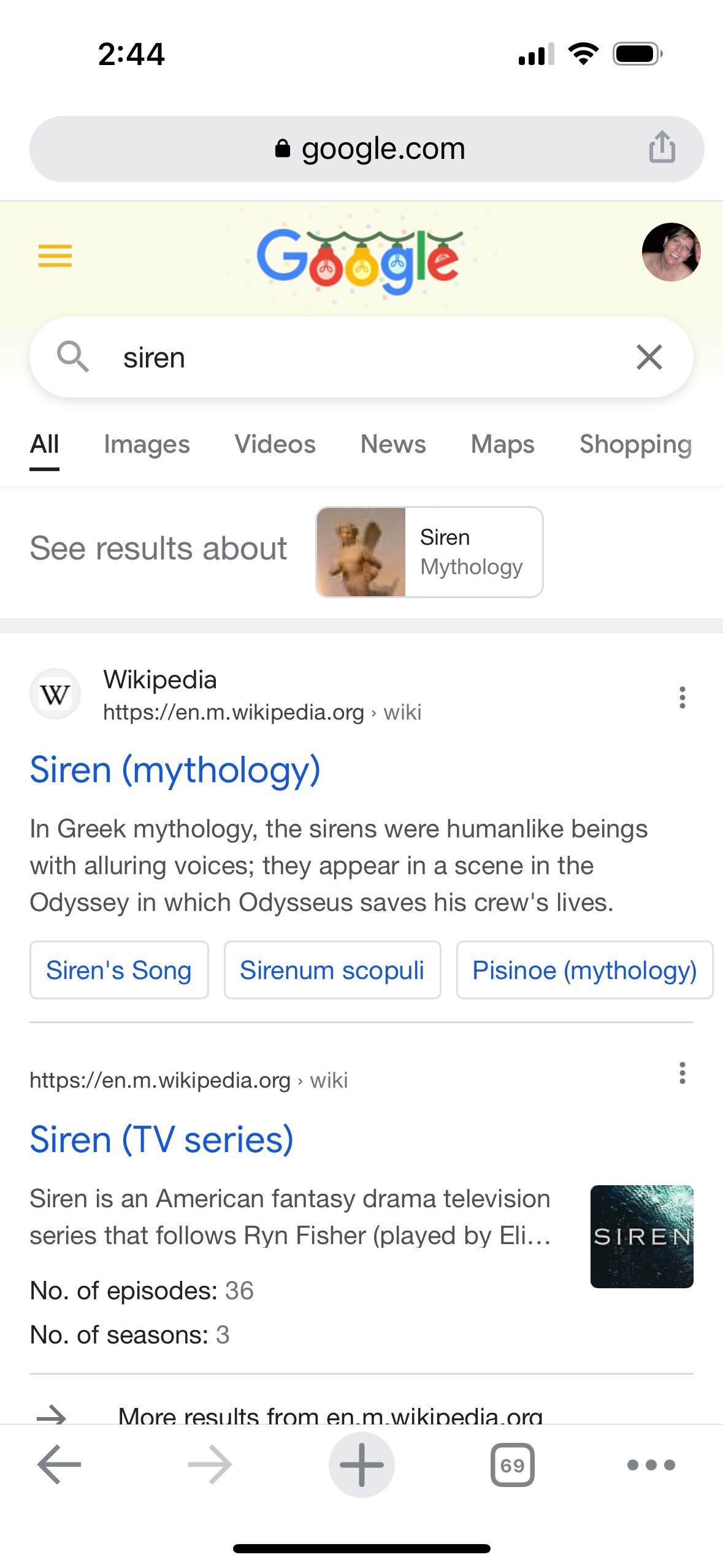The image size is (723, 1568).
Task: Tap the share icon in address bar
Action: (662, 147)
